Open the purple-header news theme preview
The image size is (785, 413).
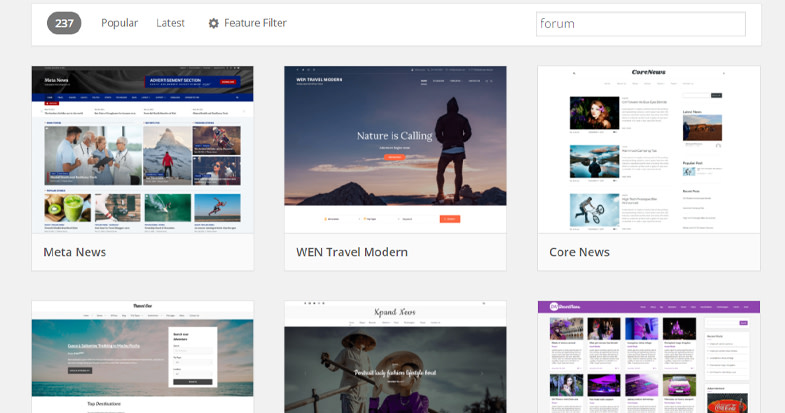(x=649, y=357)
